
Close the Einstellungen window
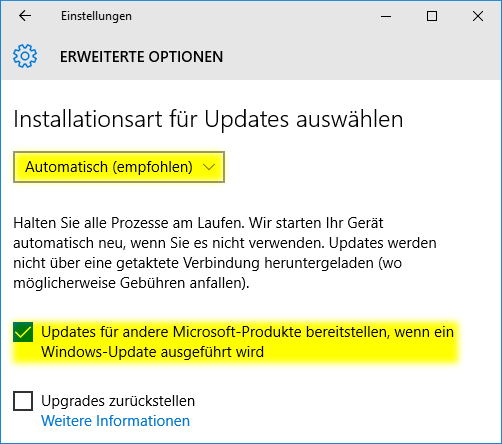[478, 16]
